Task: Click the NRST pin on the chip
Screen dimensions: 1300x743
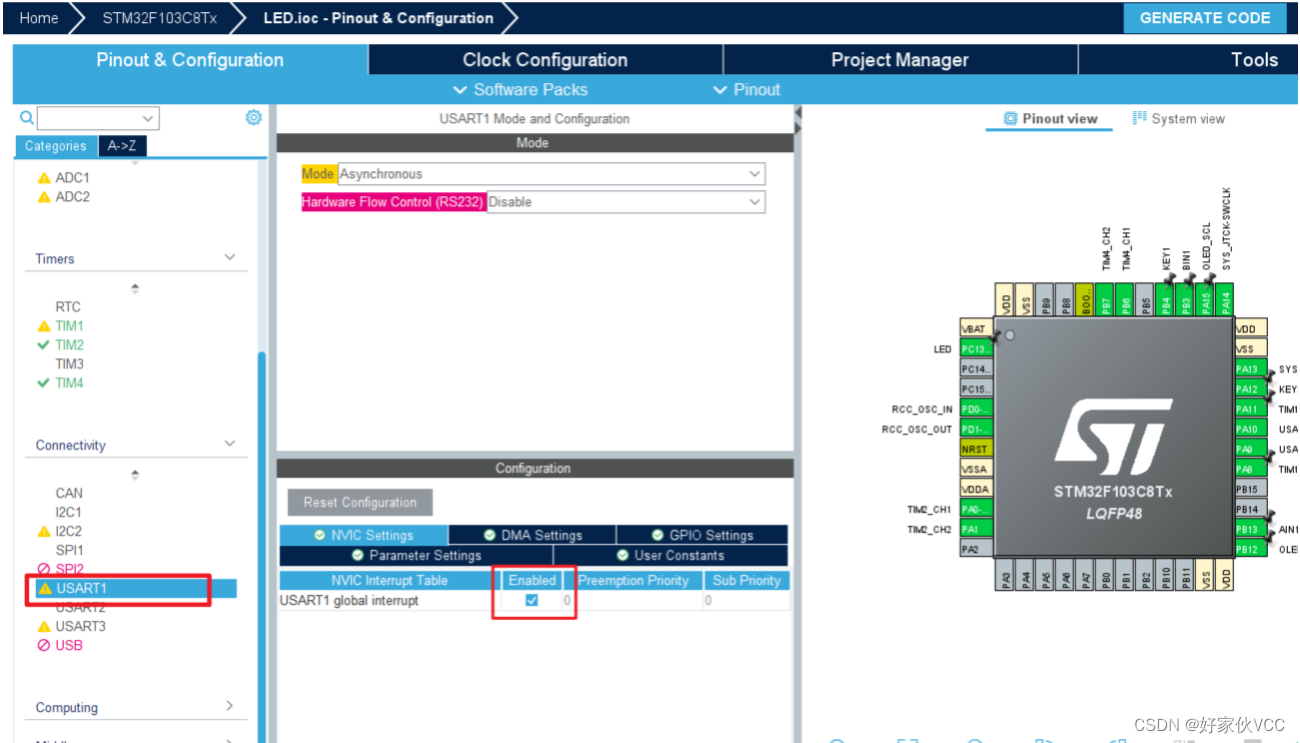Action: coord(975,449)
